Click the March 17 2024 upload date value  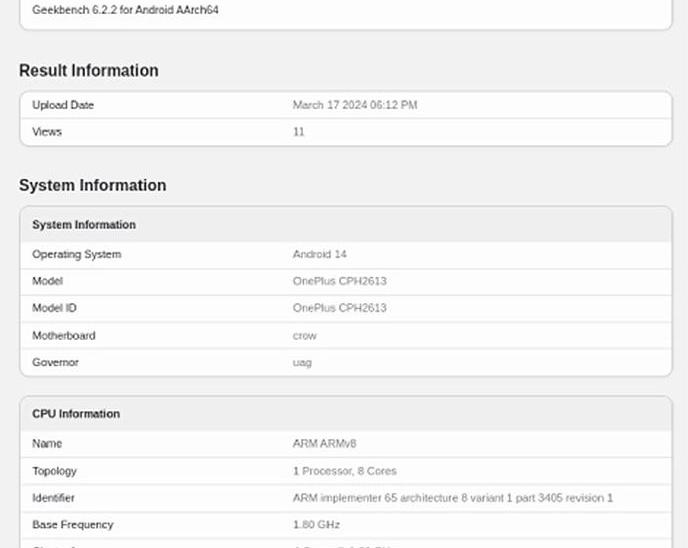[355, 105]
